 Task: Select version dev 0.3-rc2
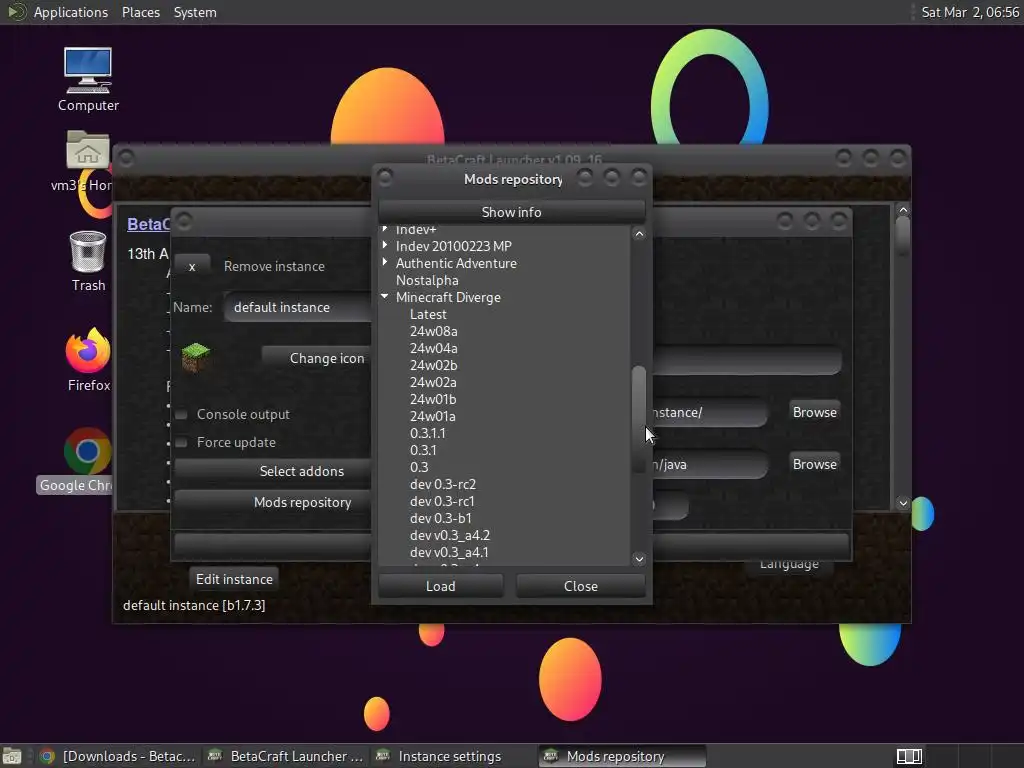(x=443, y=484)
